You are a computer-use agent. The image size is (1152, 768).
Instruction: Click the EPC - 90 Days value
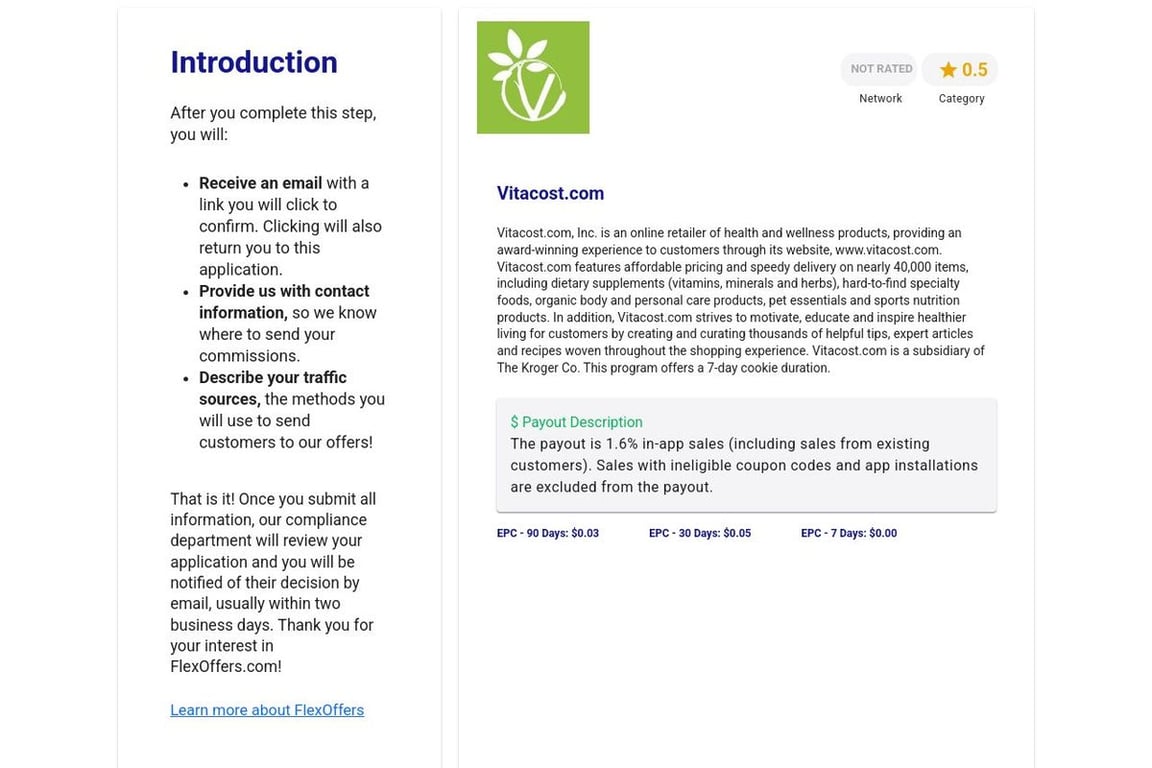pyautogui.click(x=547, y=533)
